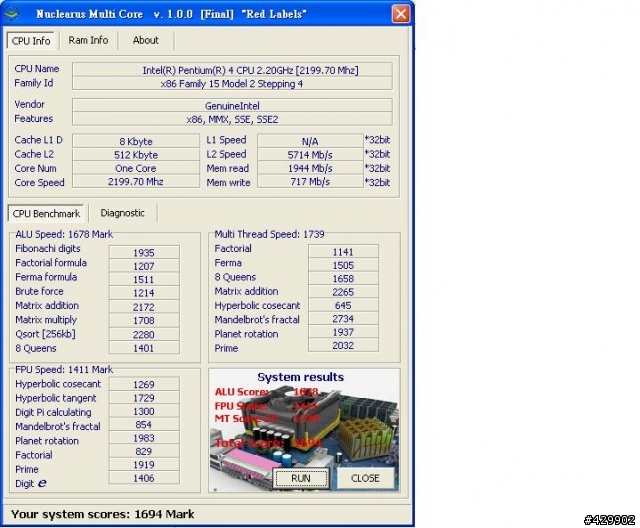Click the status bar text Your system scores
Viewport: 640px width, 528px height.
(103, 514)
